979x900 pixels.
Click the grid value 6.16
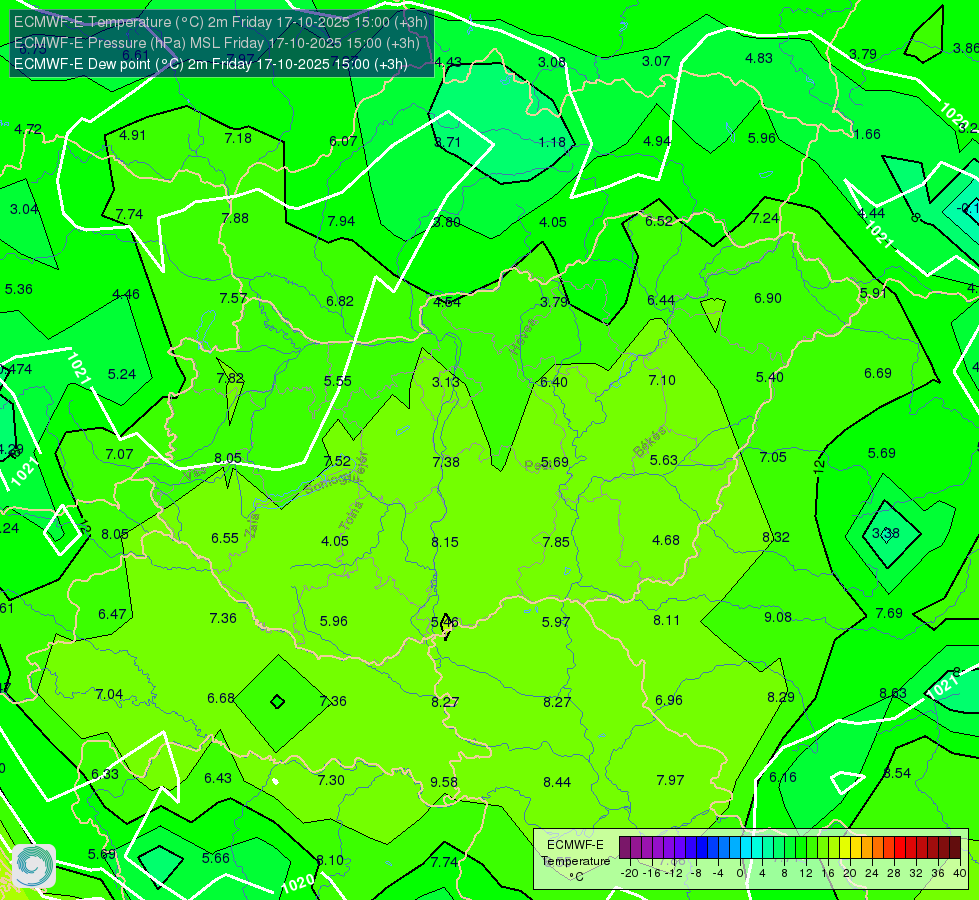point(783,777)
